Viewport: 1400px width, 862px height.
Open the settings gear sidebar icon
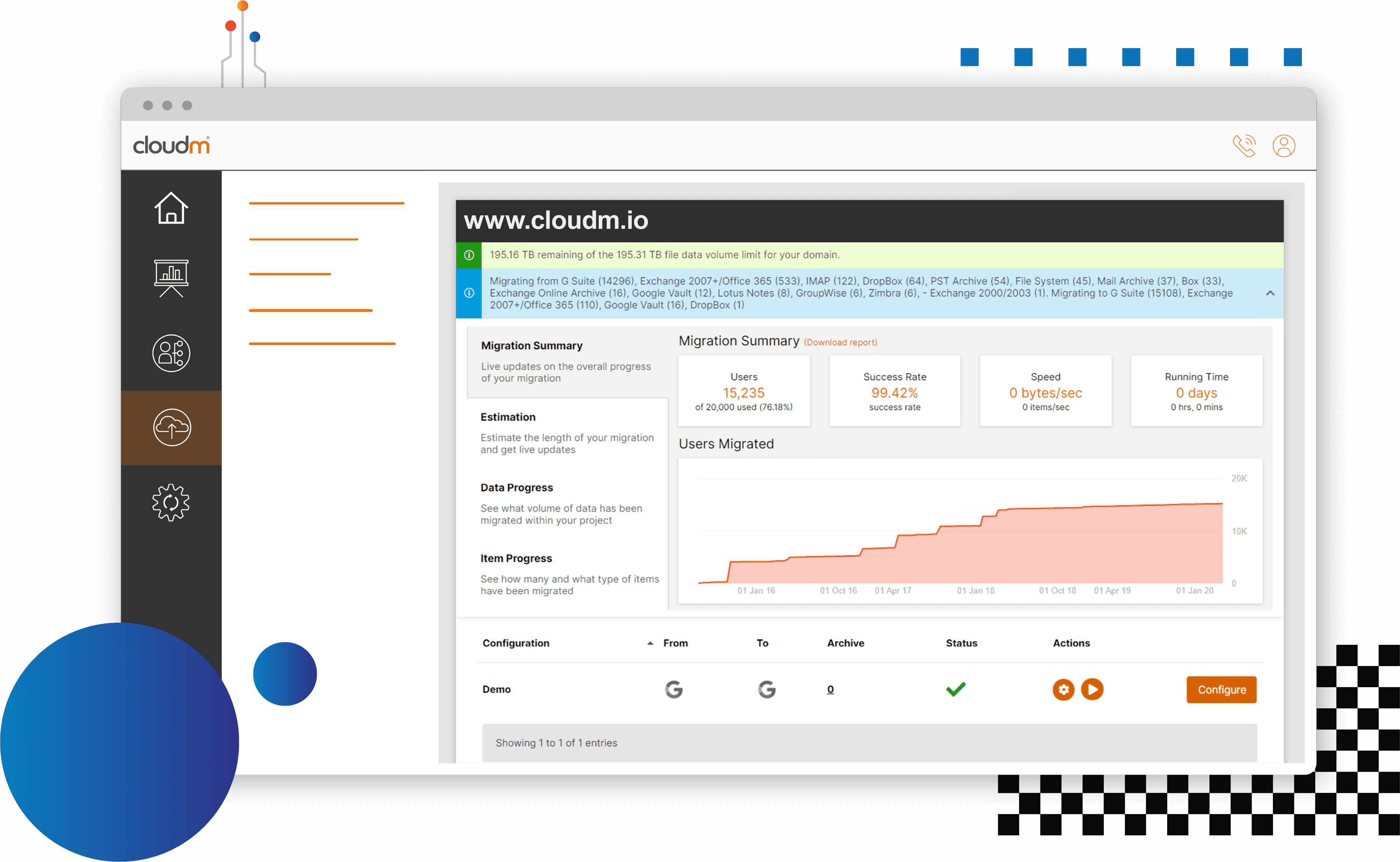point(171,502)
